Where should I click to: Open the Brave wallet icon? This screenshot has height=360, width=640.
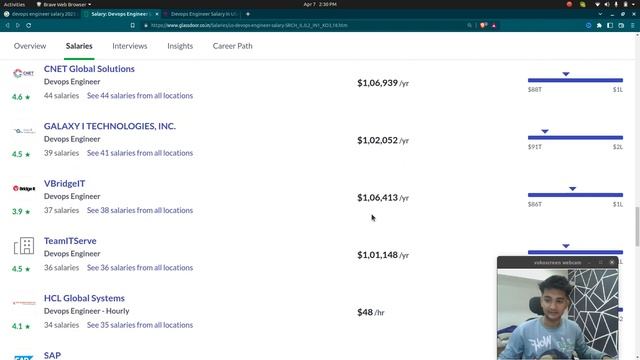coord(621,25)
